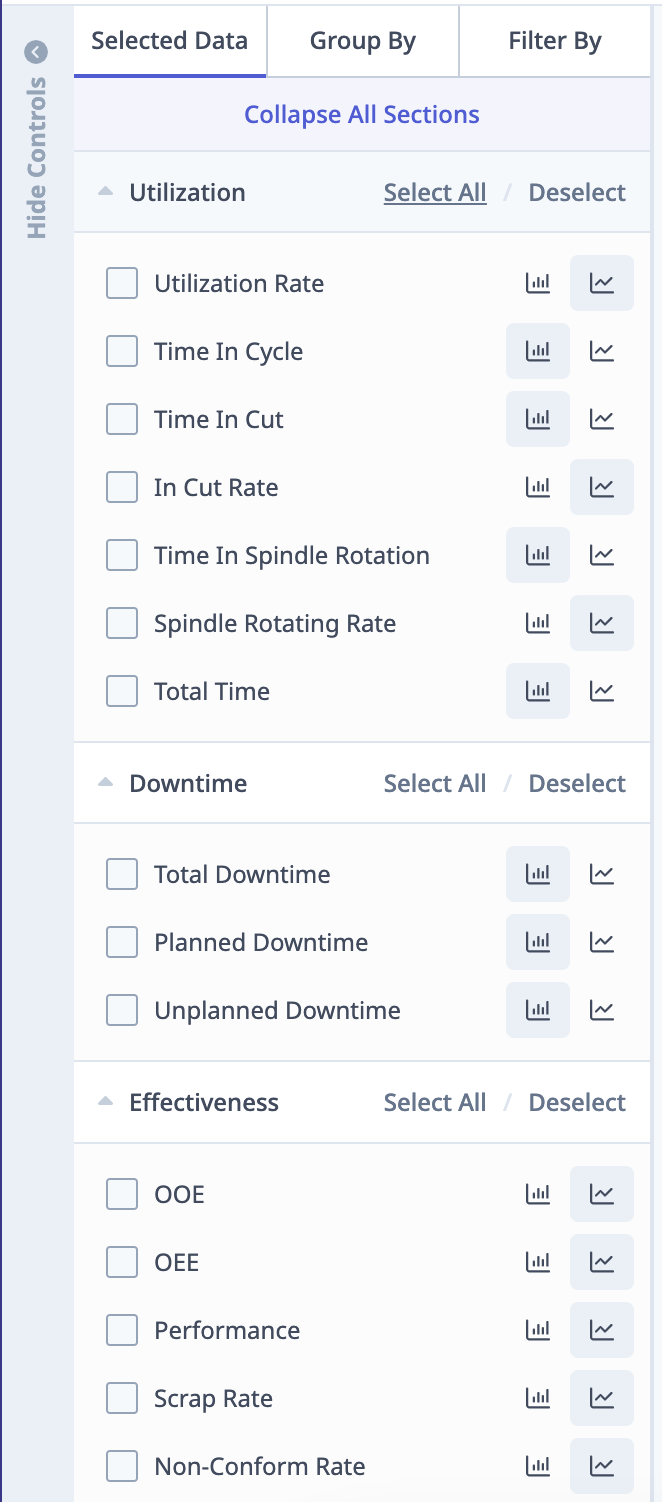Viewport: 662px width, 1502px height.
Task: Check the Utilization Rate checkbox
Action: (122, 283)
